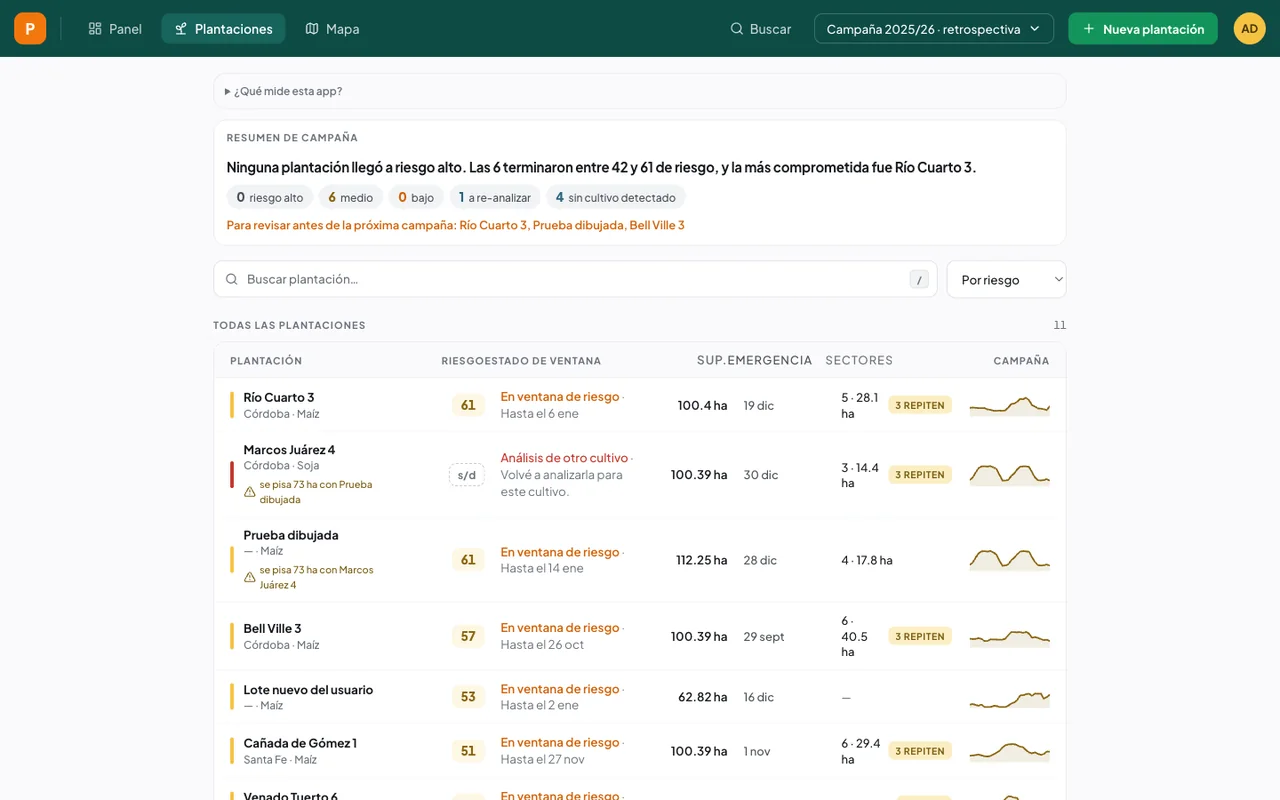Click the 3 REPITEN badge for Río Cuarto 3
Screen dimensions: 1280x800
click(x=920, y=405)
